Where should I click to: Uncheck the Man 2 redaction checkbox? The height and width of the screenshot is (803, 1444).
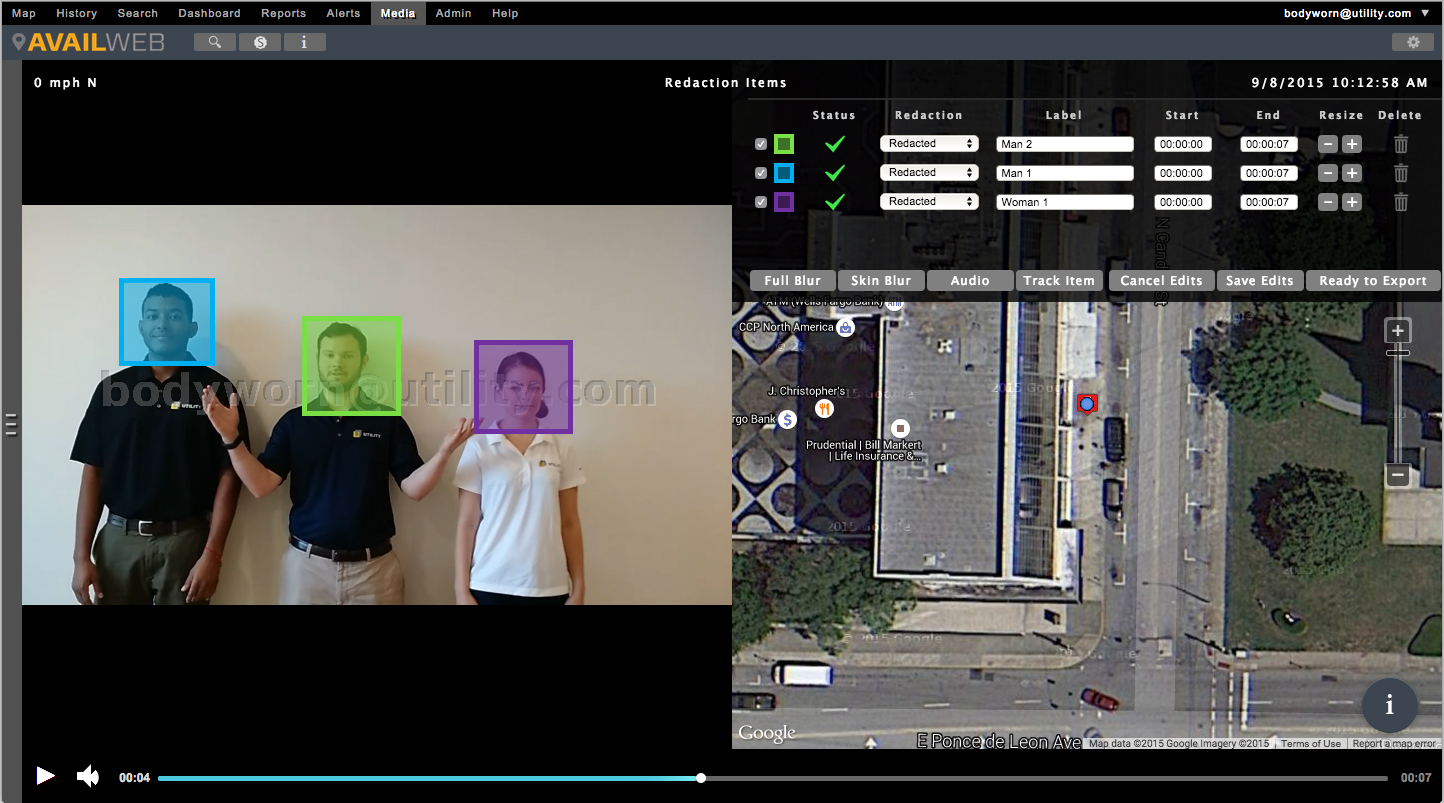761,144
